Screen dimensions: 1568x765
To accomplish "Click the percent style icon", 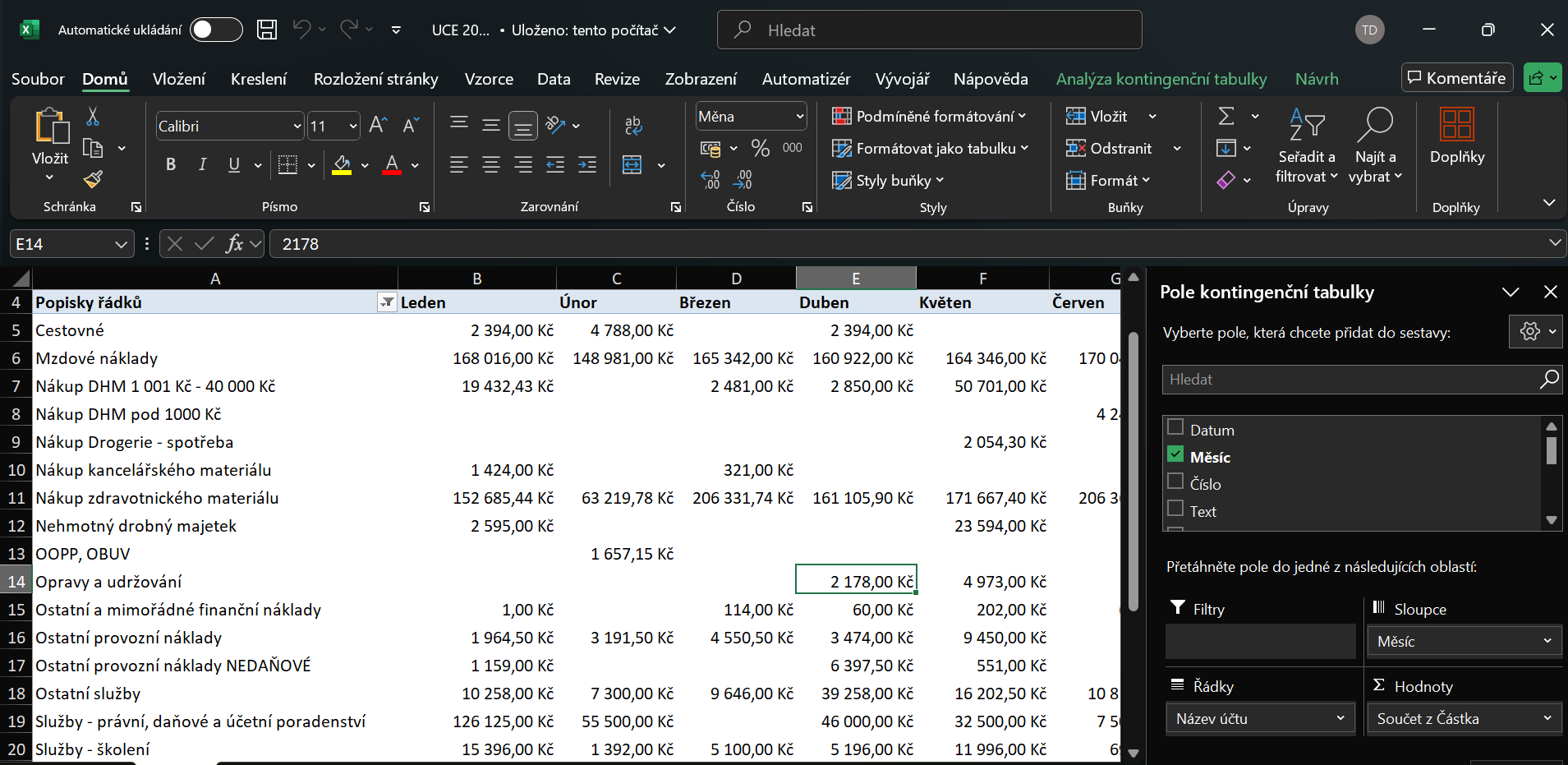I will point(761,149).
